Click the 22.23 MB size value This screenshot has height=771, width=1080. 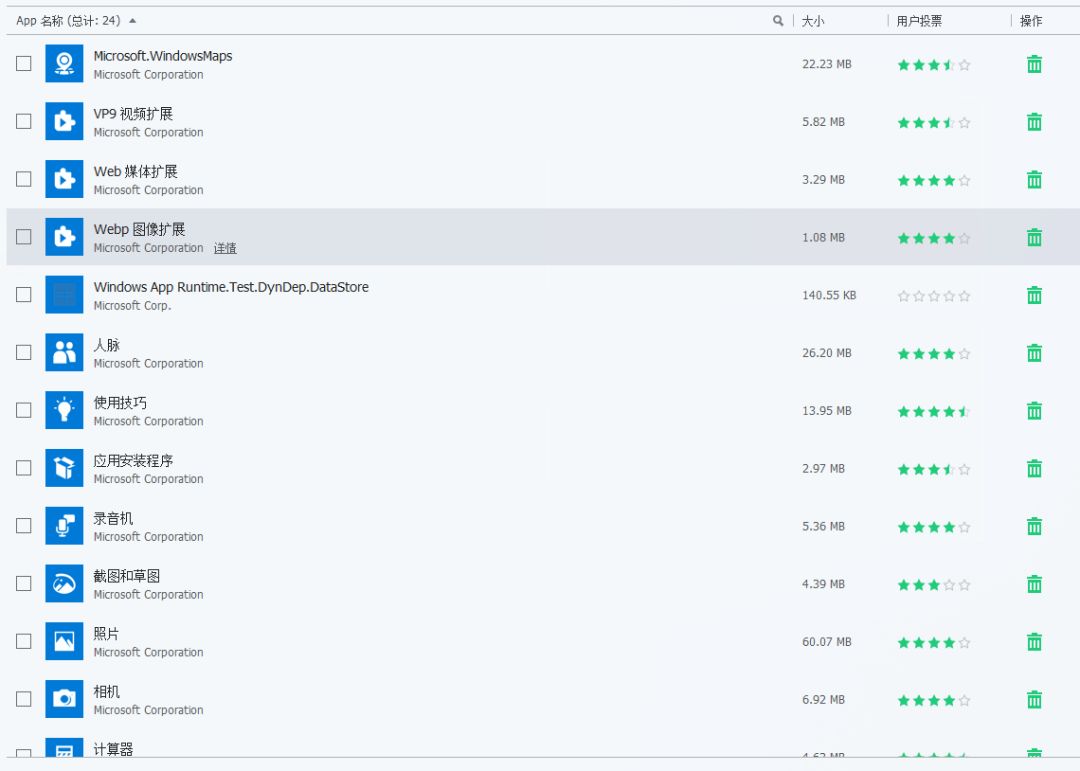coord(827,64)
